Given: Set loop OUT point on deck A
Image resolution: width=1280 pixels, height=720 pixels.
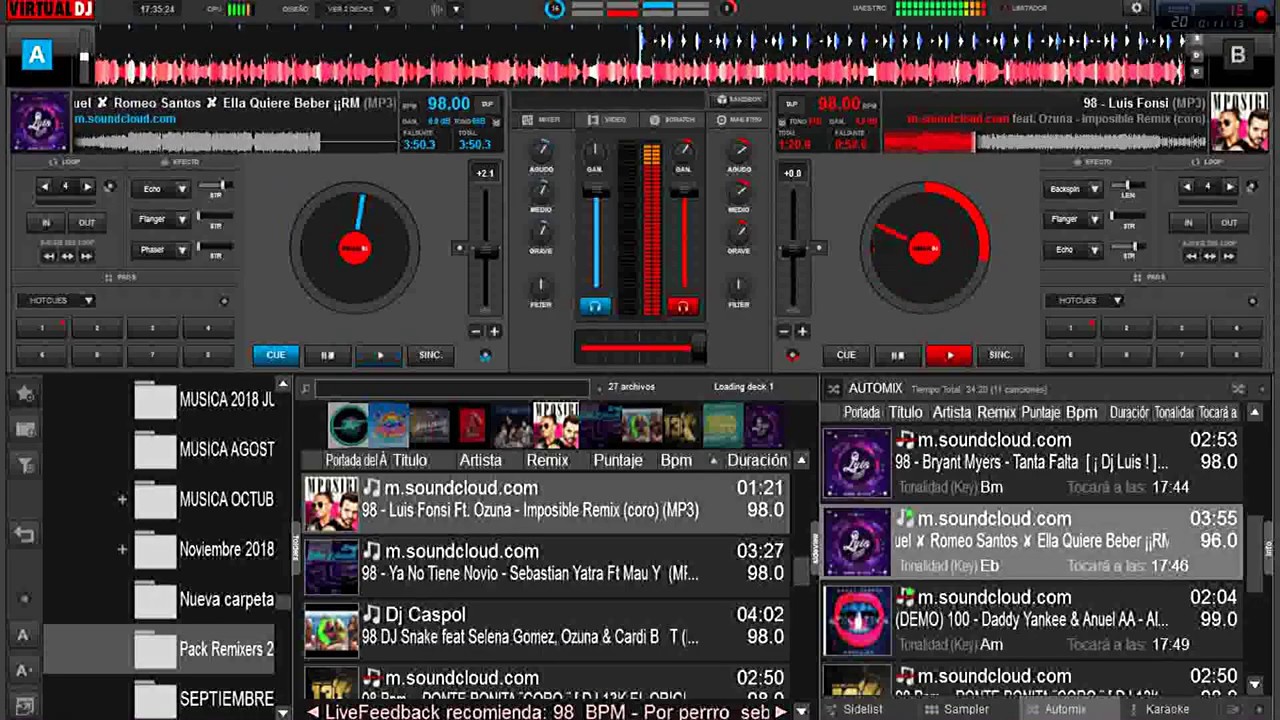Looking at the screenshot, I should click(87, 223).
